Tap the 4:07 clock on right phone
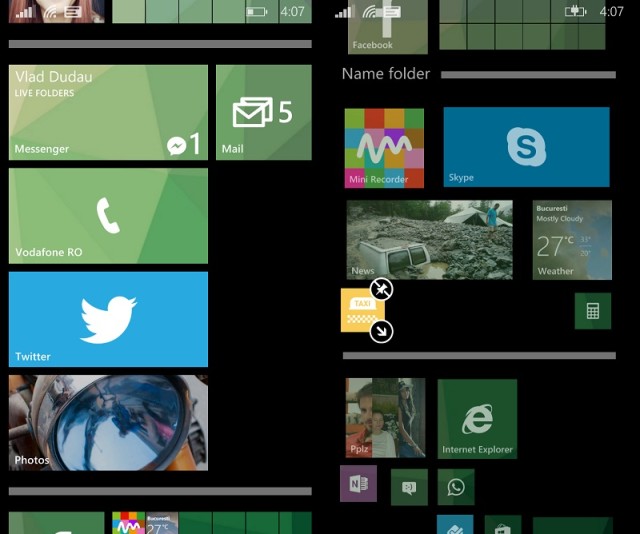The image size is (640, 534). click(x=611, y=11)
